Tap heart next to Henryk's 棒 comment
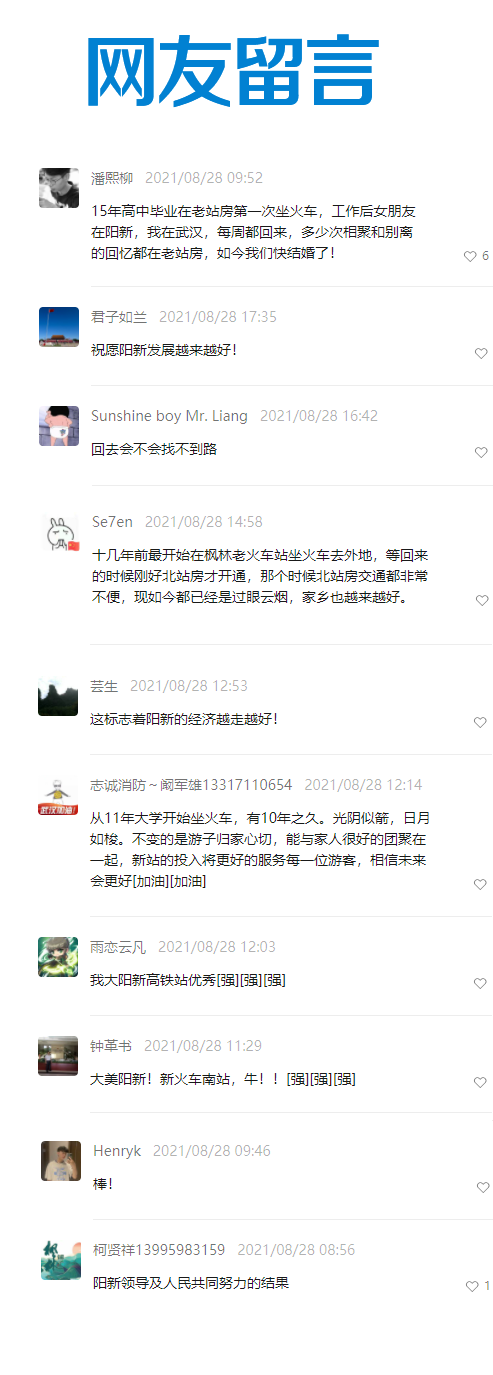Screen dimensions: 493x1375 click(483, 1187)
